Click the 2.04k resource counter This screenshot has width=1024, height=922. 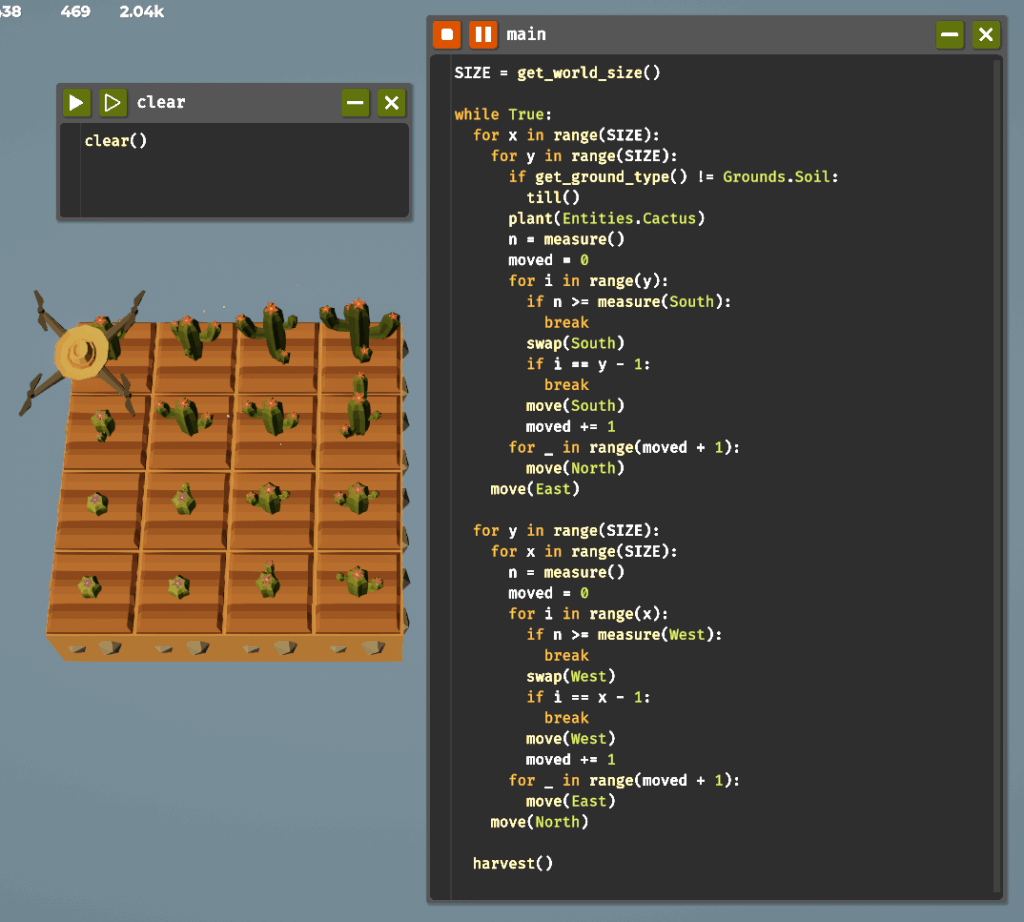point(141,12)
